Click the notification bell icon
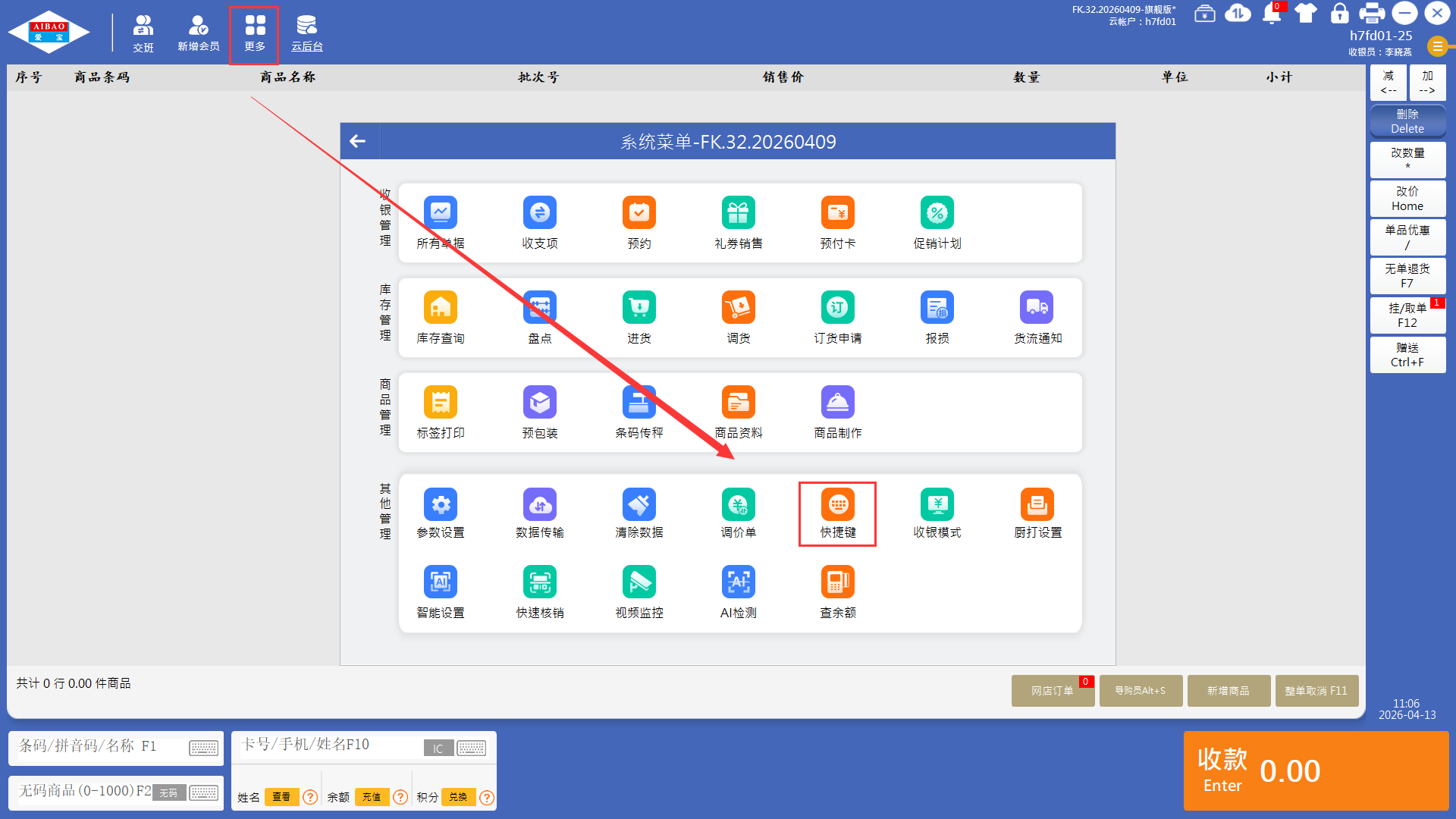1456x819 pixels. [x=1272, y=14]
